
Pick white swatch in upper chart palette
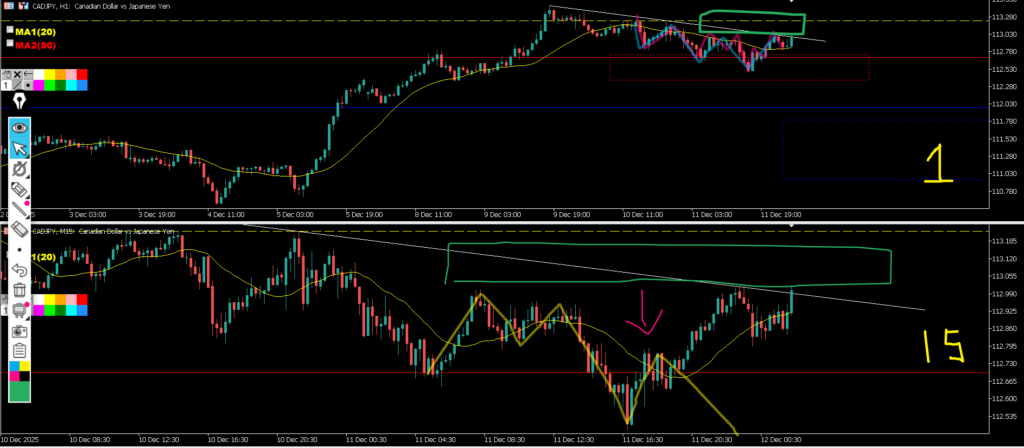[x=39, y=74]
